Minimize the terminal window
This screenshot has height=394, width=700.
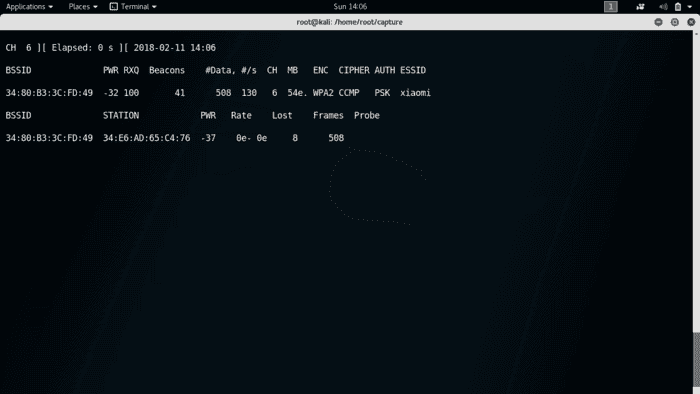coord(658,22)
